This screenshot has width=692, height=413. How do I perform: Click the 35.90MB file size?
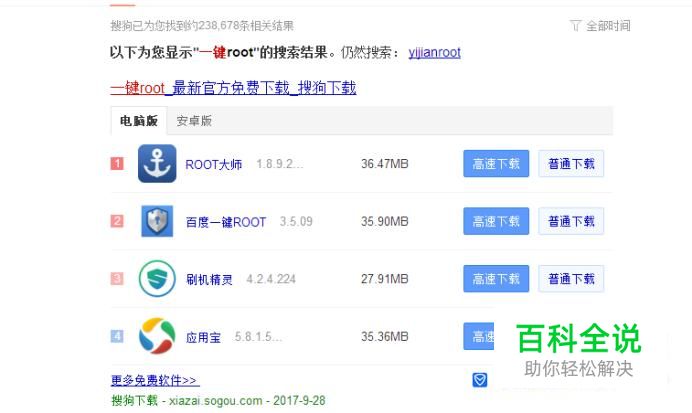385,221
